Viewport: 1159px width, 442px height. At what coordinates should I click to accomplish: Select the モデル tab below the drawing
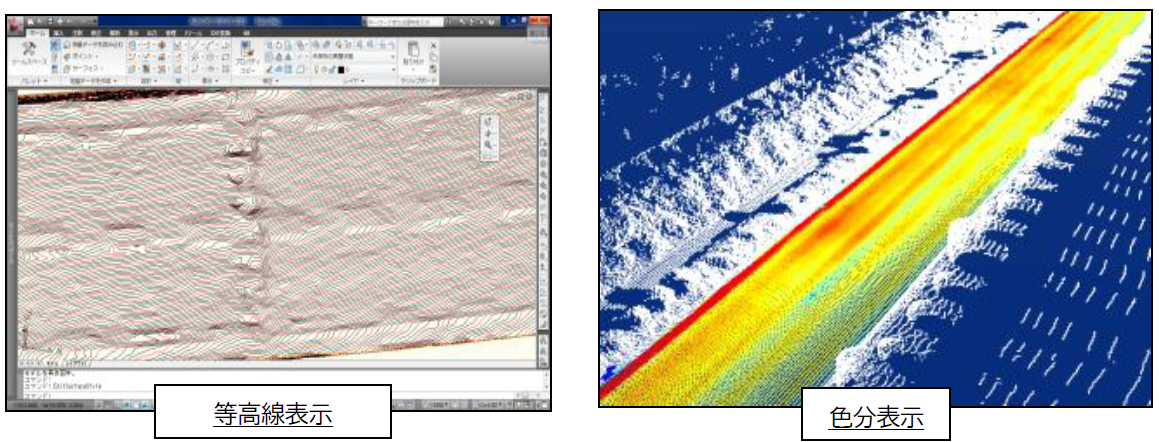tap(52, 364)
